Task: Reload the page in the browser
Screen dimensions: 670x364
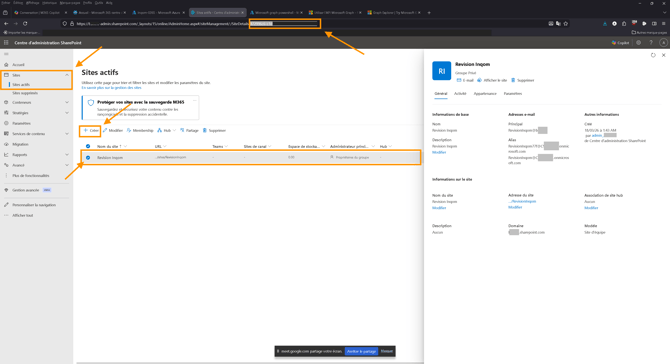Action: click(x=25, y=23)
